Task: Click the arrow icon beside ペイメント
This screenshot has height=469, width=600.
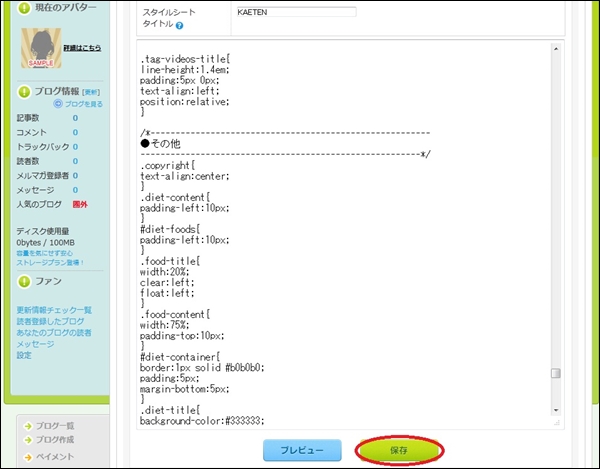Action: (x=28, y=457)
